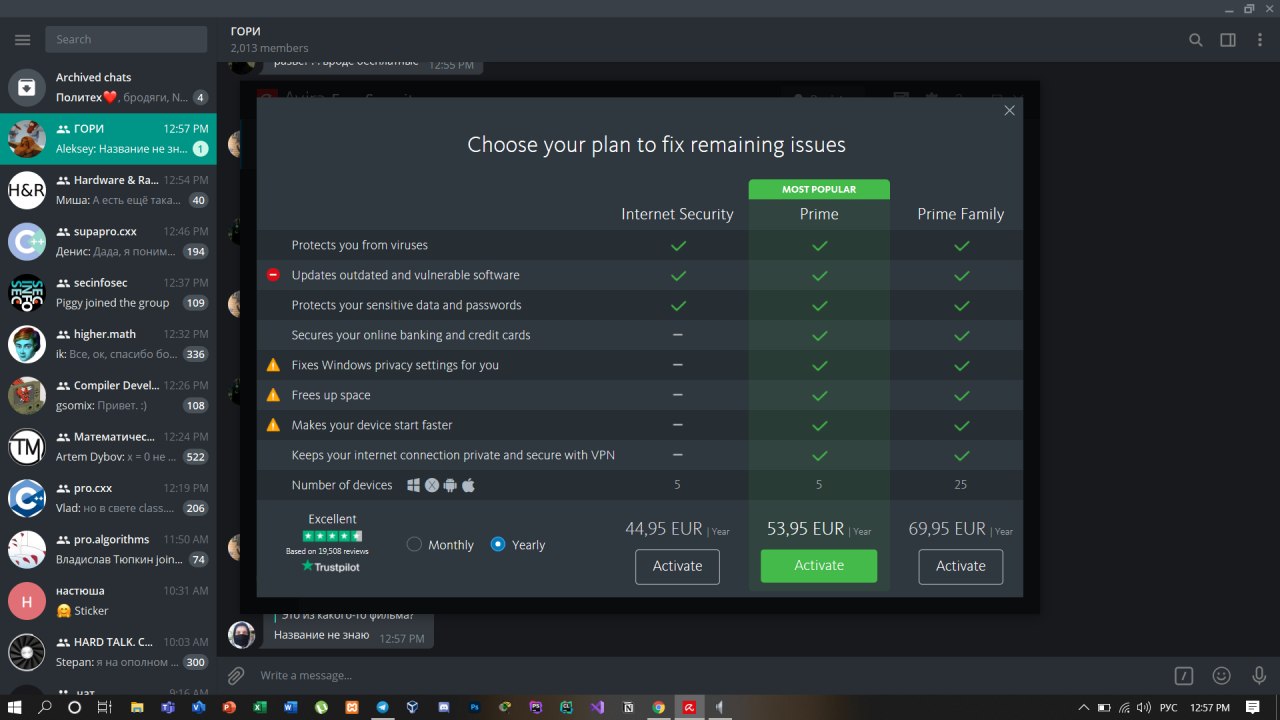This screenshot has height=720, width=1280.
Task: Open Microsoft Teams from the taskbar
Action: coord(168,707)
